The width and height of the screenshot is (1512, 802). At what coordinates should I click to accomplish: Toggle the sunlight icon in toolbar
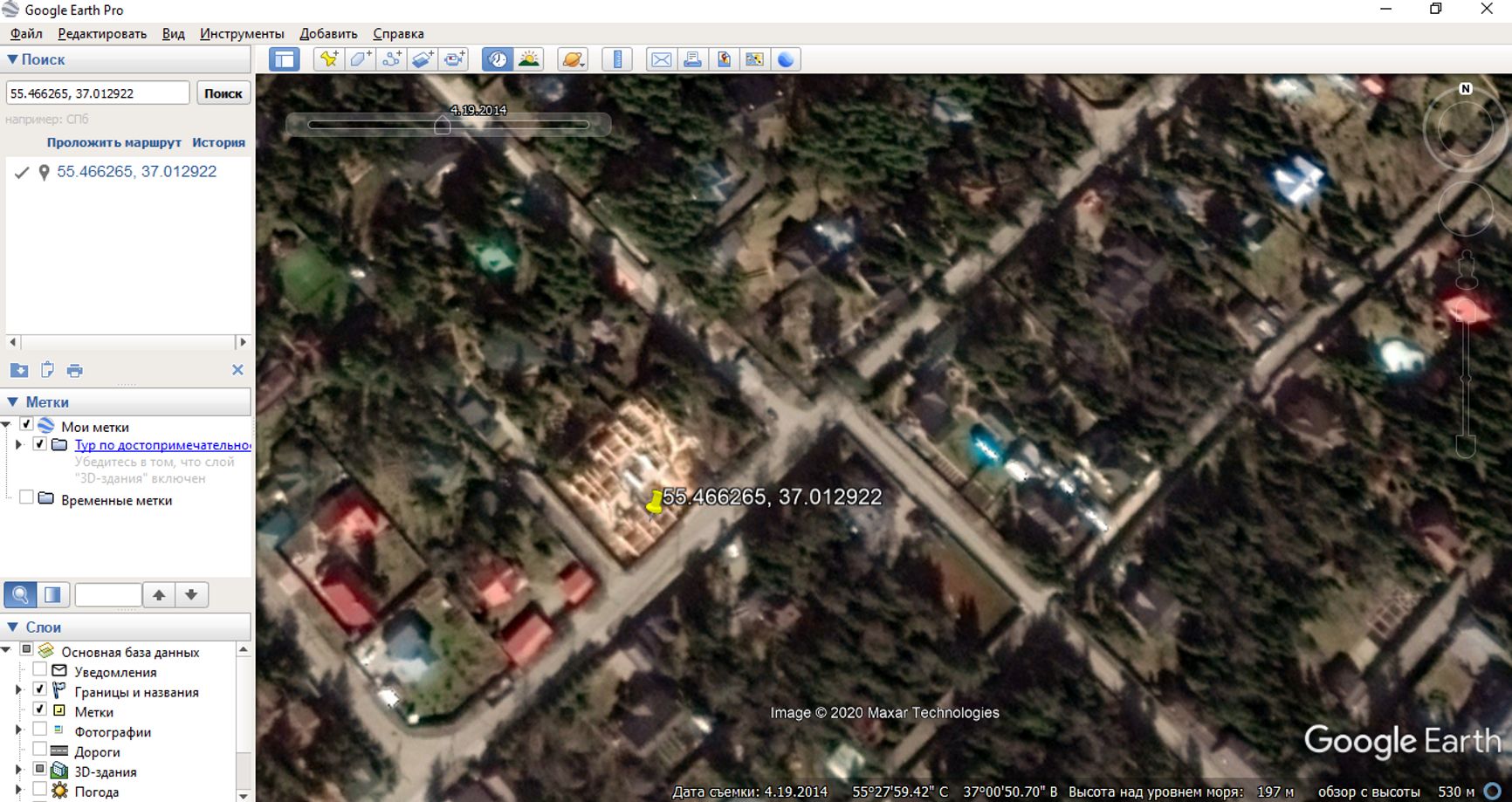[529, 59]
